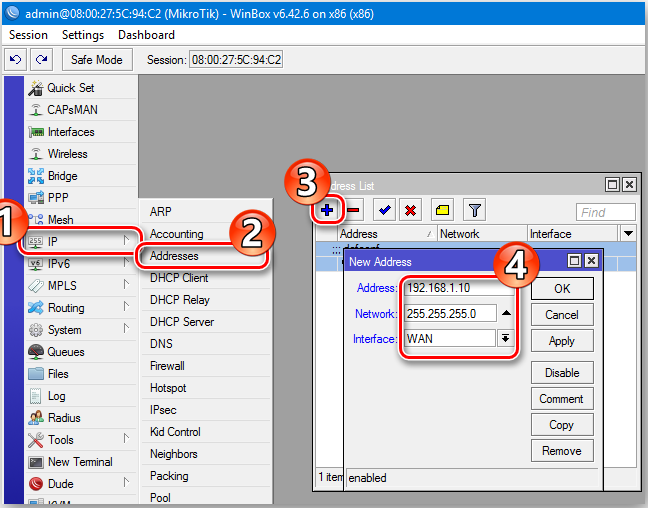Open the PPP sidebar item
This screenshot has height=508, width=648.
tap(81, 198)
